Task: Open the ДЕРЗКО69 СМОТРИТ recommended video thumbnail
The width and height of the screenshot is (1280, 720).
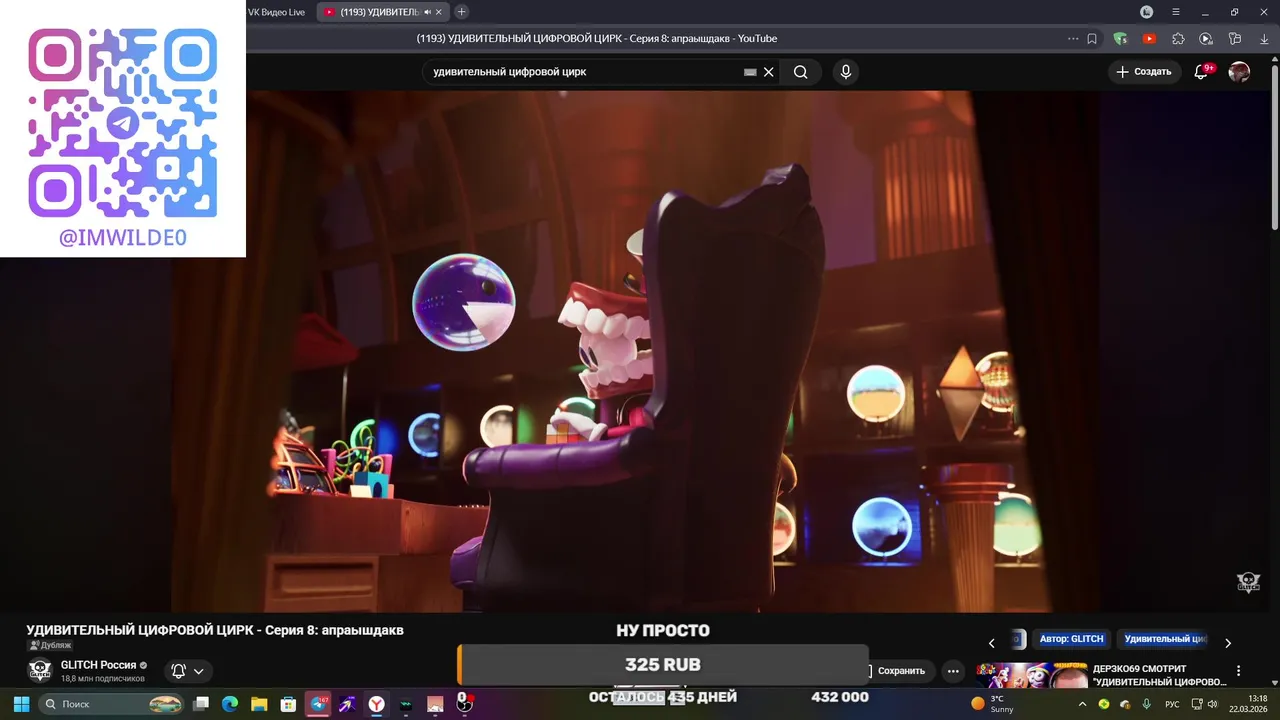Action: pos(1031,676)
